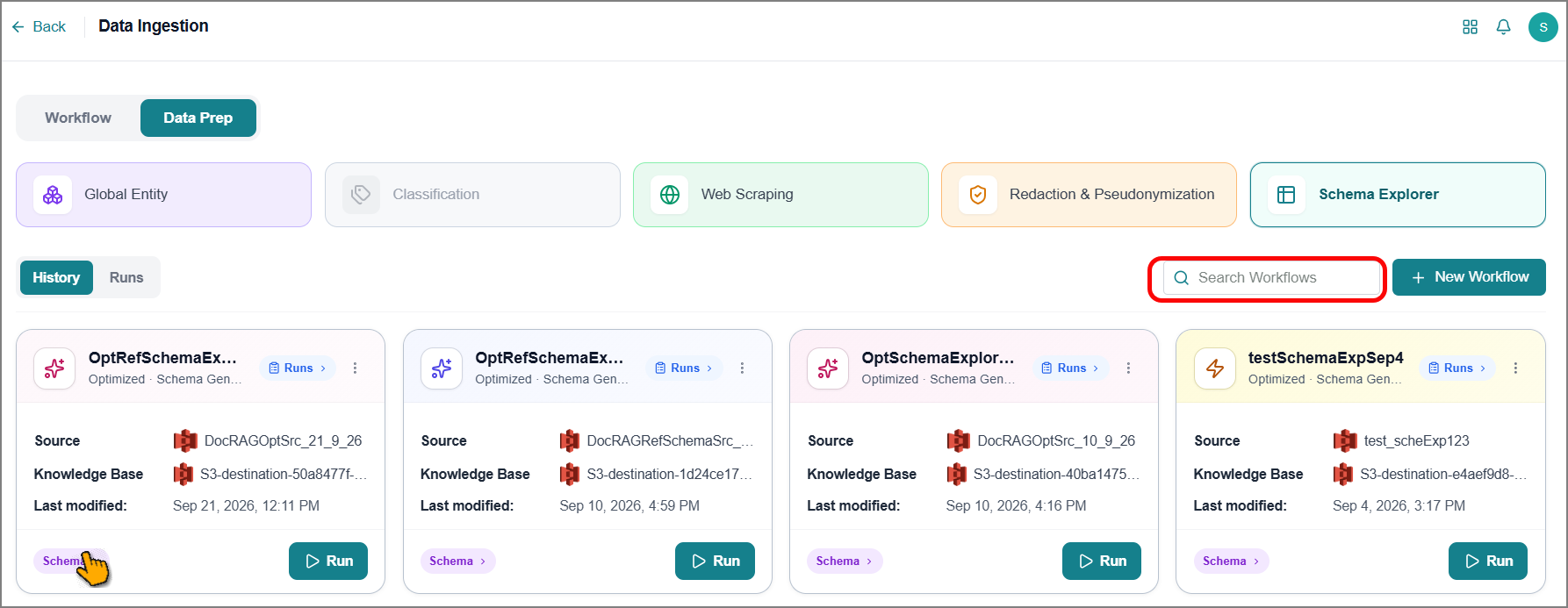The width and height of the screenshot is (1568, 608).
Task: Run the DocRAGOptSrc_21_9_26 workflow
Action: click(328, 562)
